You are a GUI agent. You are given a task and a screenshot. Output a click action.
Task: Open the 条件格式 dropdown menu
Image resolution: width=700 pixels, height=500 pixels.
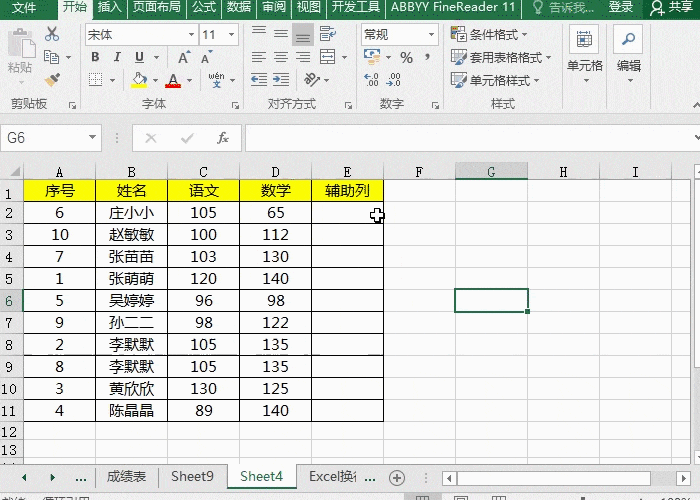pos(495,35)
